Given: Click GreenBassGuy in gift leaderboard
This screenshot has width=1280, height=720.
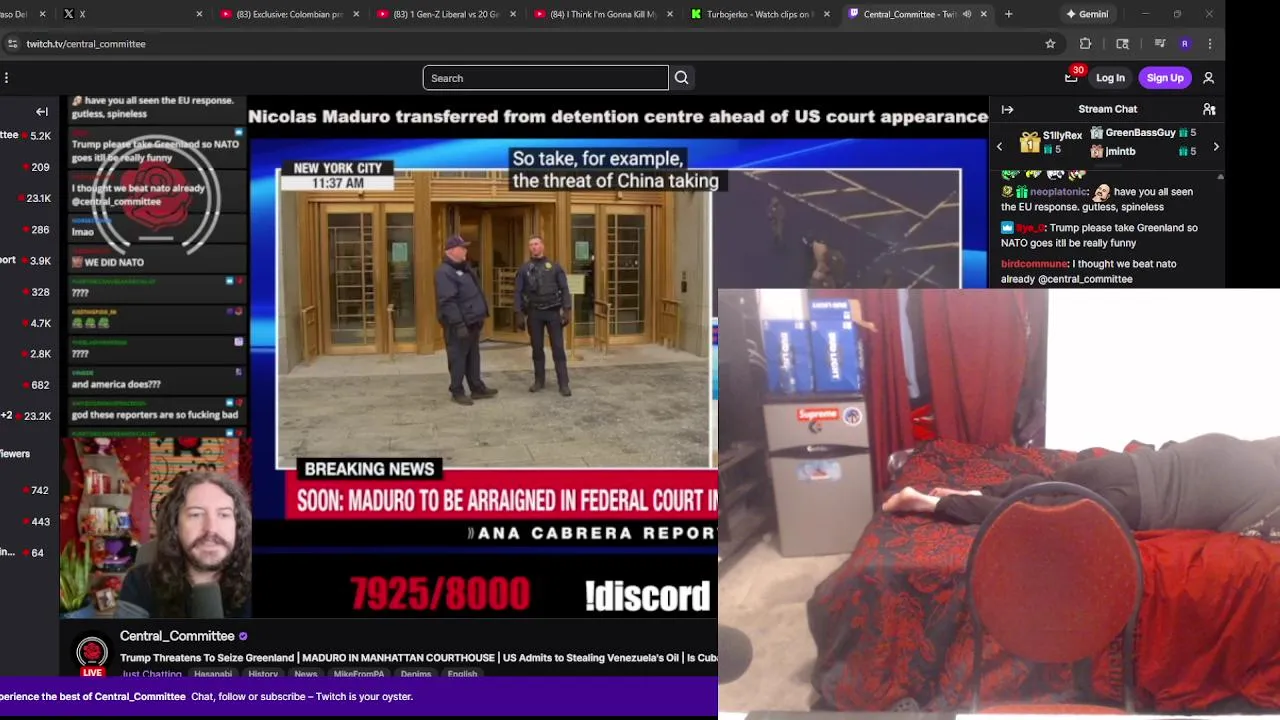Looking at the screenshot, I should (1140, 133).
